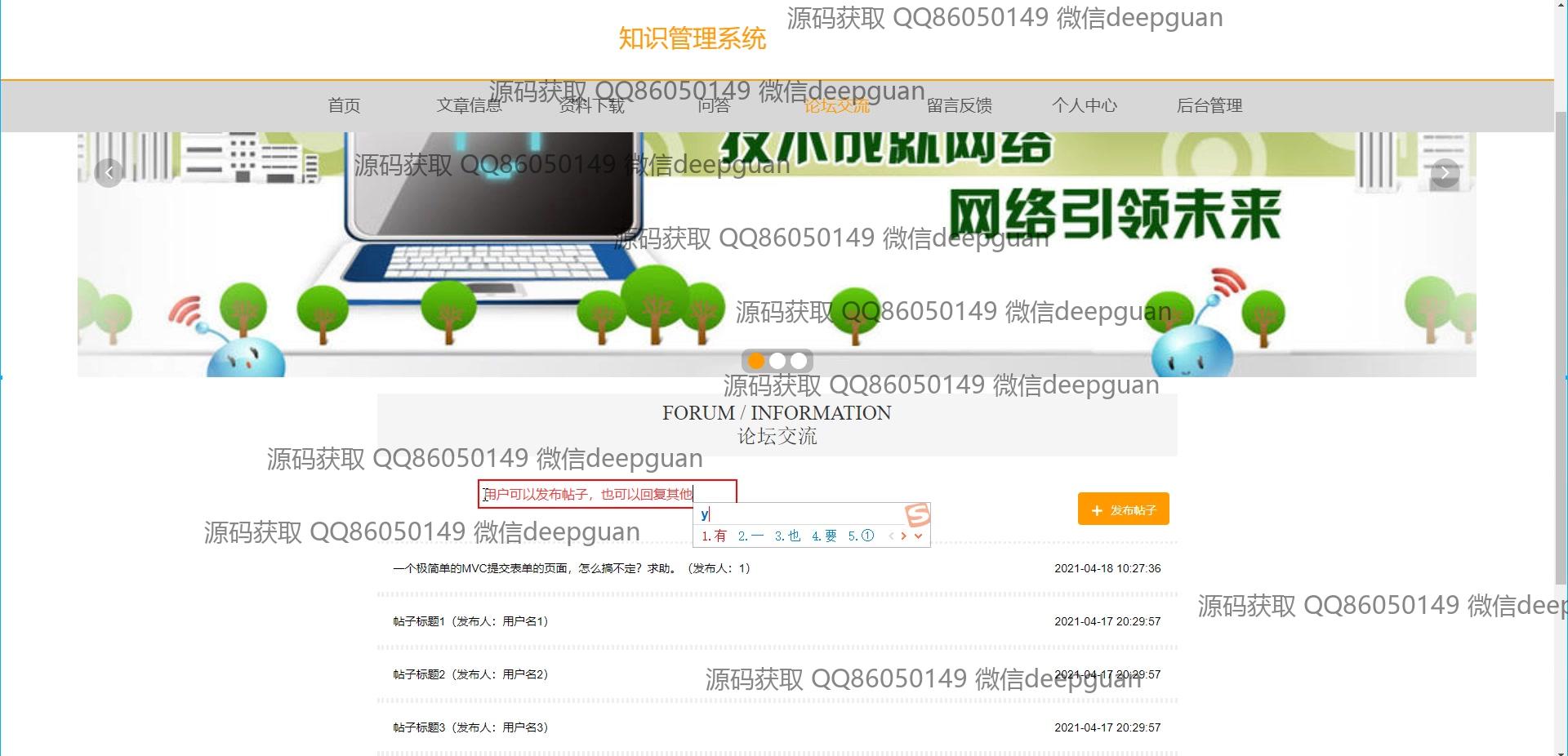Screen dimensions: 1568x756
Task: Click the red-bordered text box 用户可以发布帖子
Action: click(608, 494)
